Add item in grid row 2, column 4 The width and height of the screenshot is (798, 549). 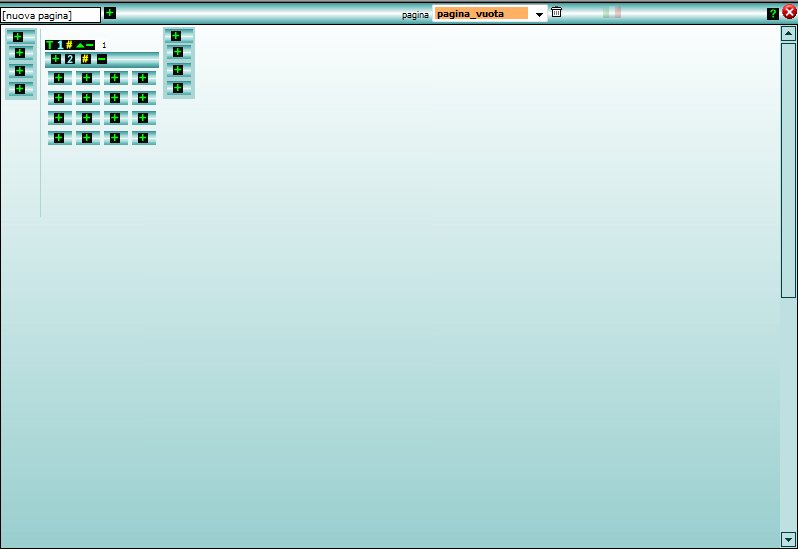[x=143, y=98]
